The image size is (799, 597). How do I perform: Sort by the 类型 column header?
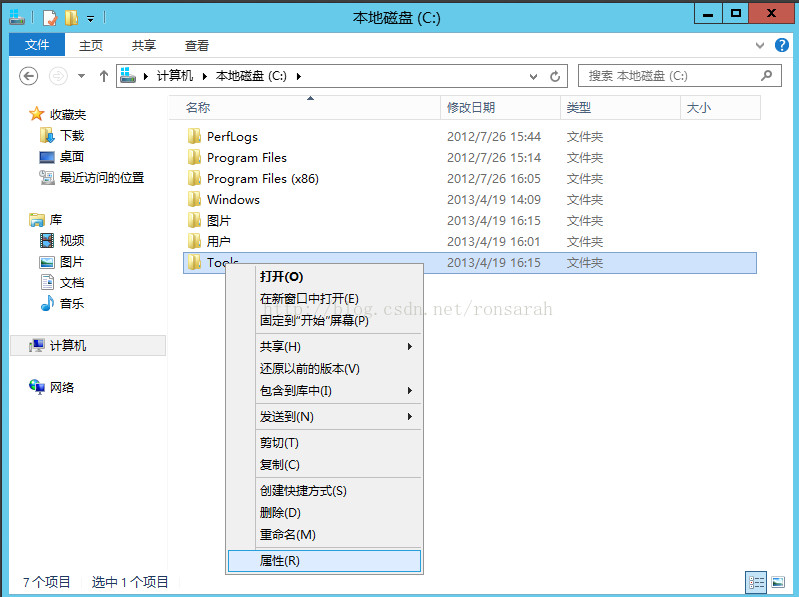coord(621,107)
